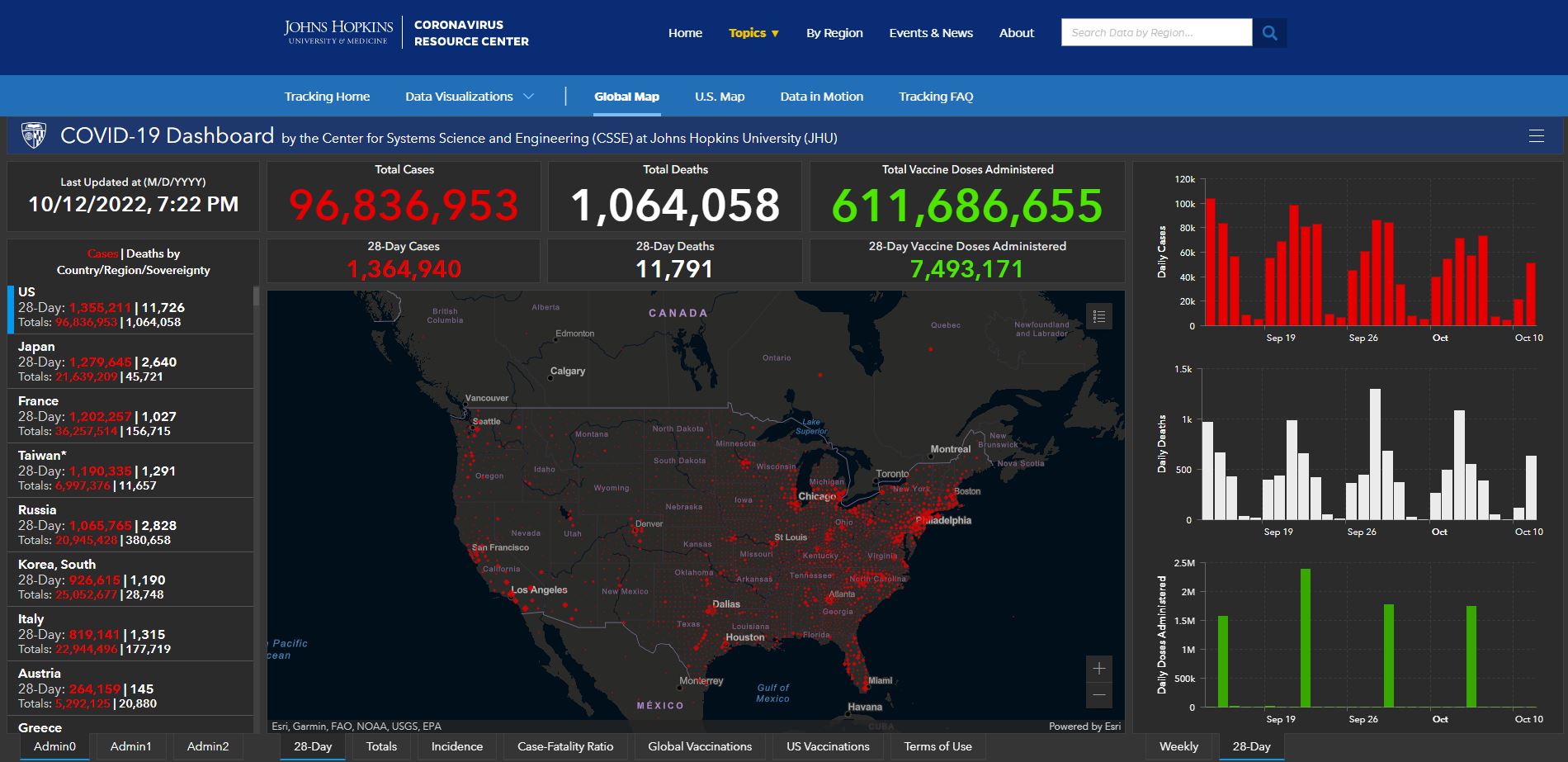
Task: Open the dashboard hamburger menu
Action: point(1536,136)
